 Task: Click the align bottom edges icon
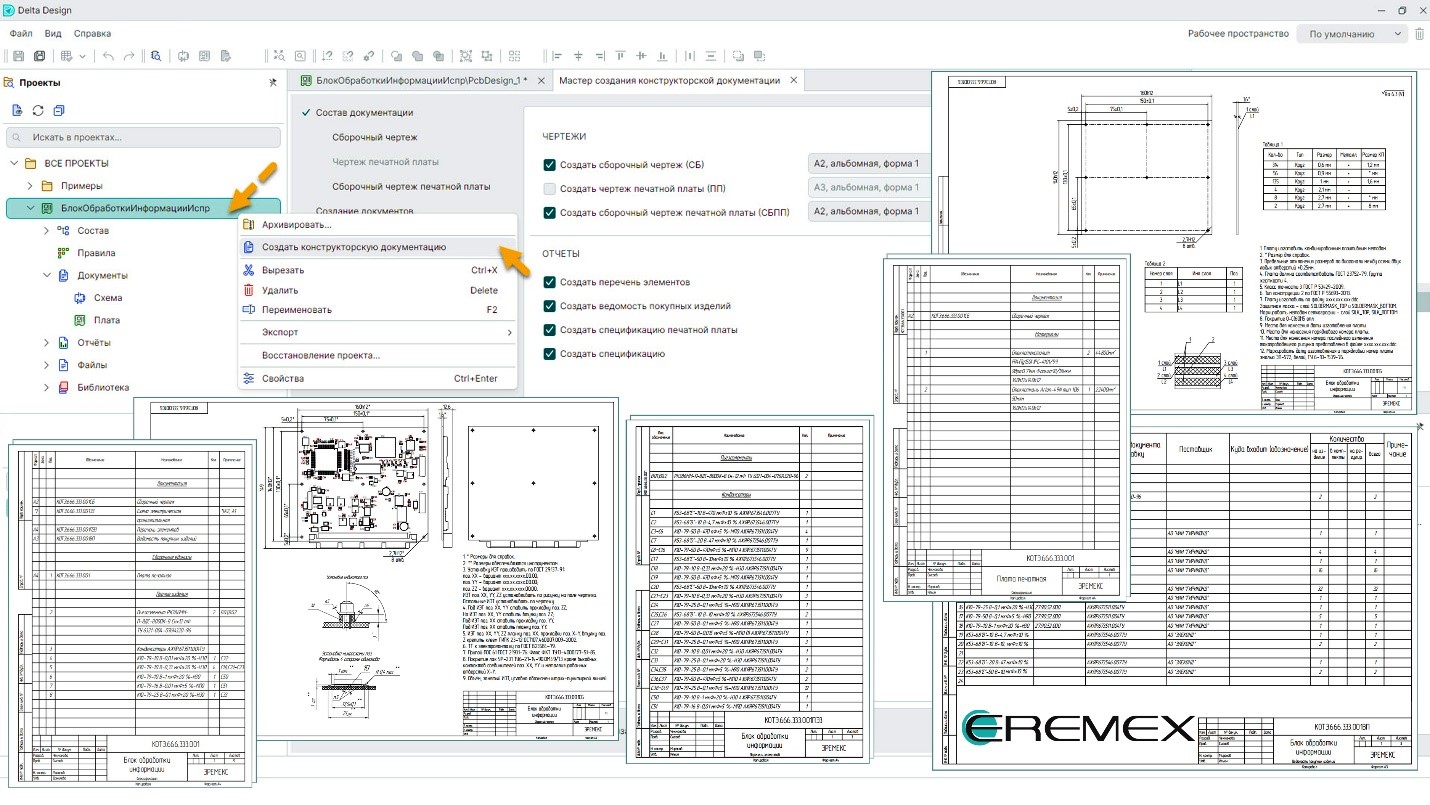662,56
